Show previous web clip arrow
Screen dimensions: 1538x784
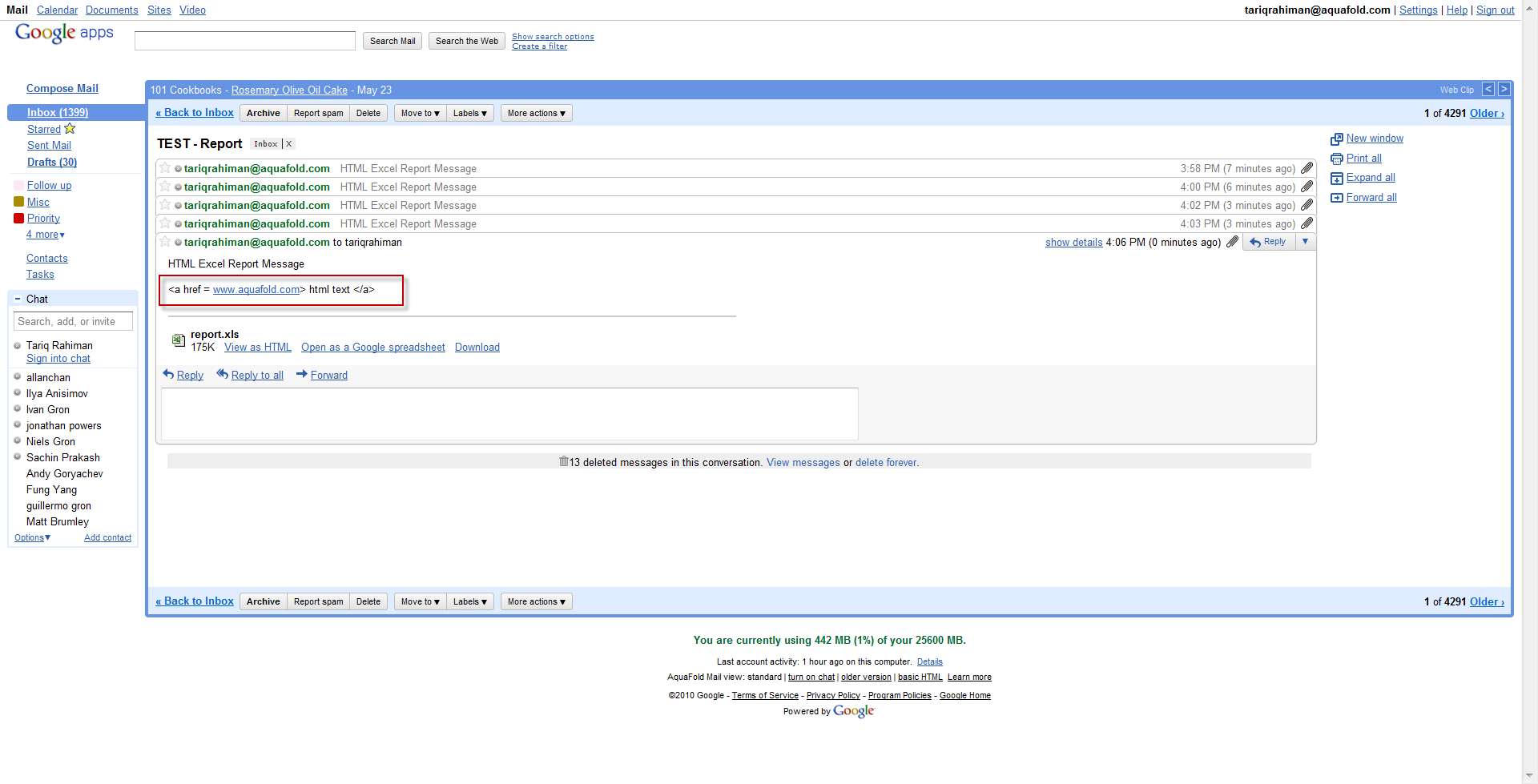click(1488, 89)
